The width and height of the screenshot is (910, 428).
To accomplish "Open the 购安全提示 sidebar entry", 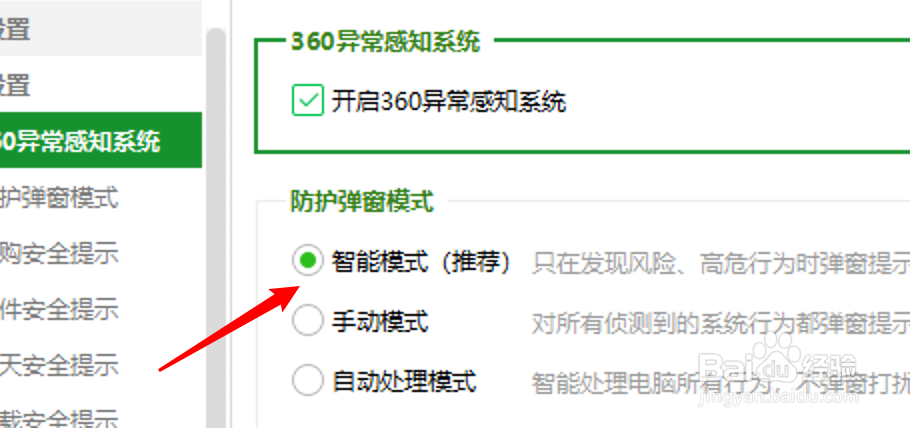I will click(x=59, y=254).
